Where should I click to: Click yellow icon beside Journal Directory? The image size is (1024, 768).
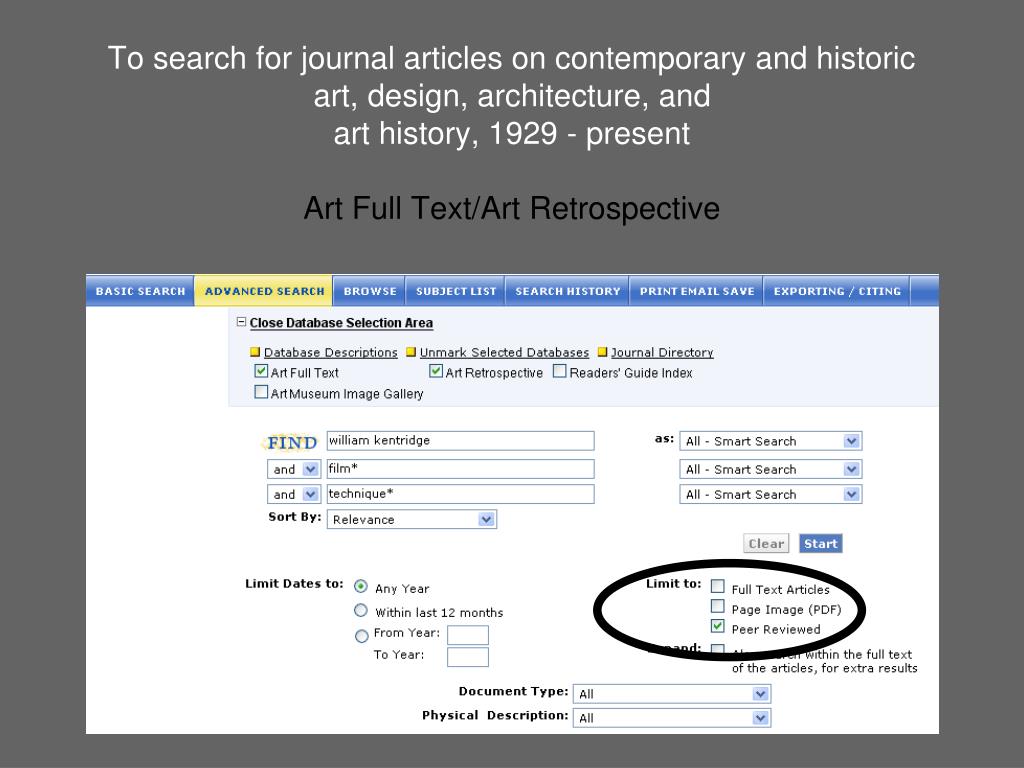[x=602, y=352]
